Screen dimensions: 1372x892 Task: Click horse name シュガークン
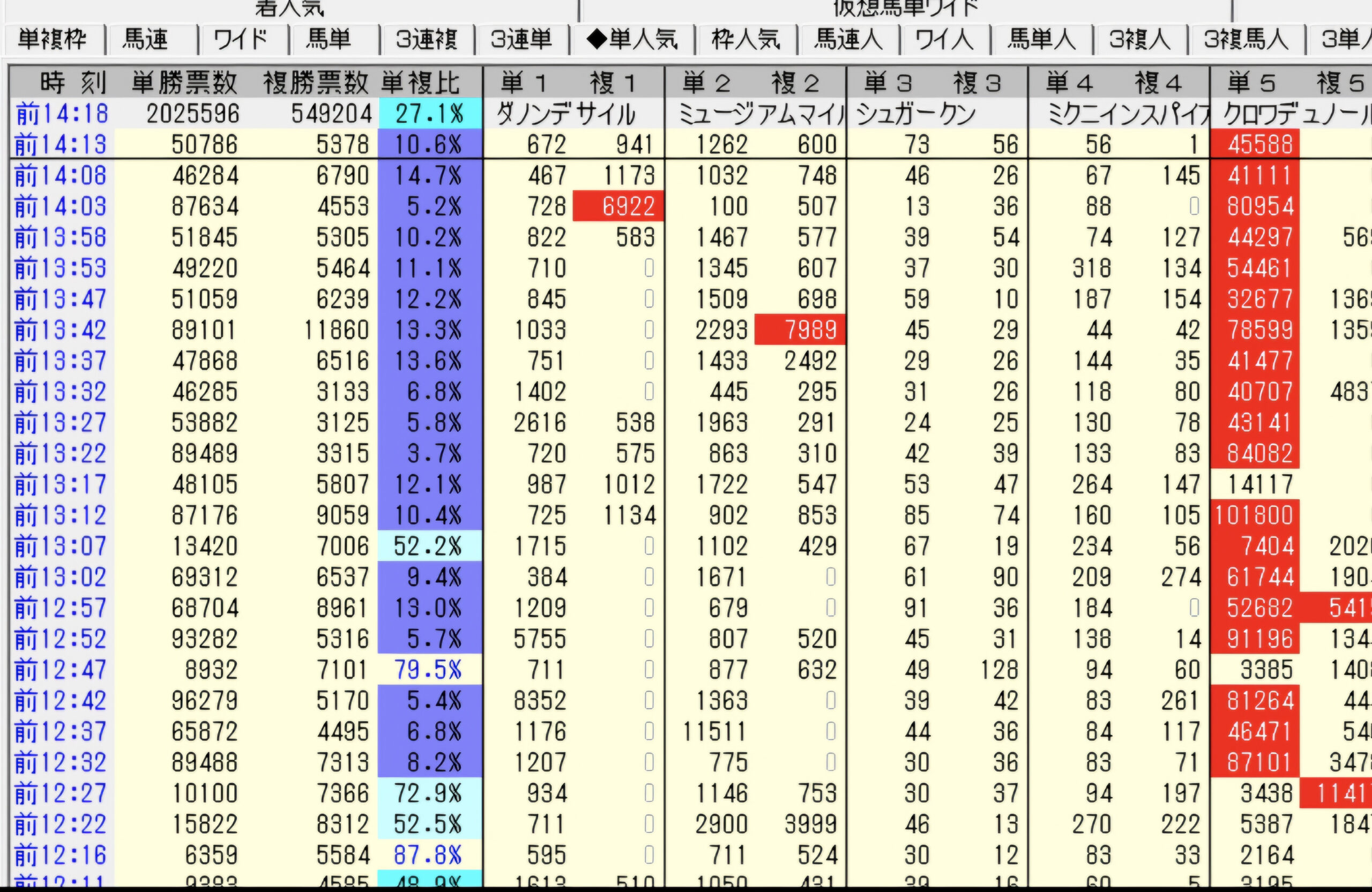coord(916,114)
